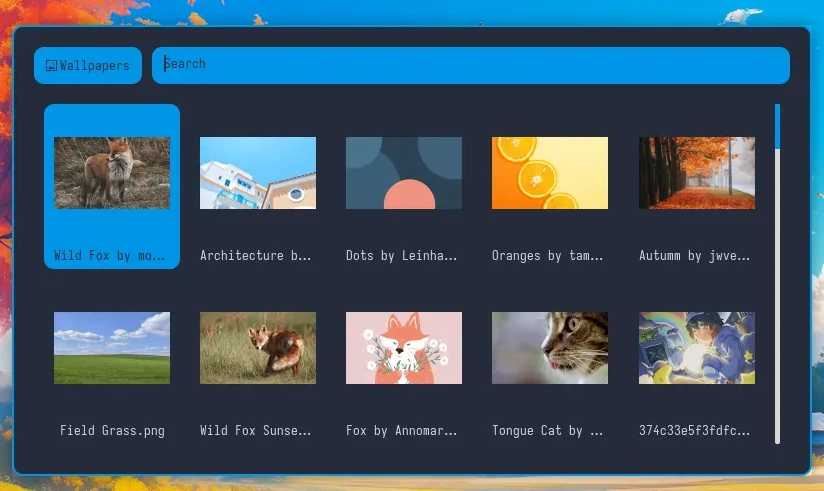Viewport: 824px width, 491px height.
Task: Click the "Autumm by jwve..." caption text
Action: tap(695, 256)
